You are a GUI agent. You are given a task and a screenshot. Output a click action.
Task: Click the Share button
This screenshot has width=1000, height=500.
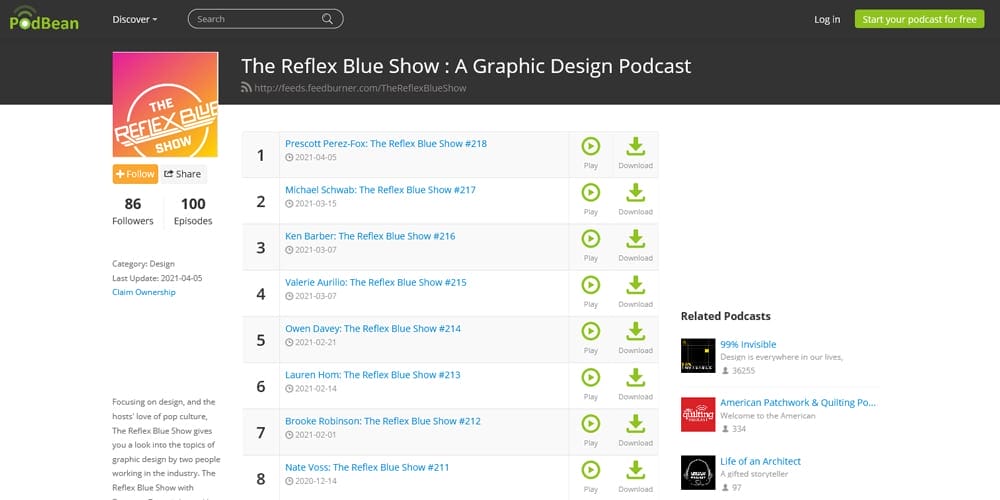182,174
